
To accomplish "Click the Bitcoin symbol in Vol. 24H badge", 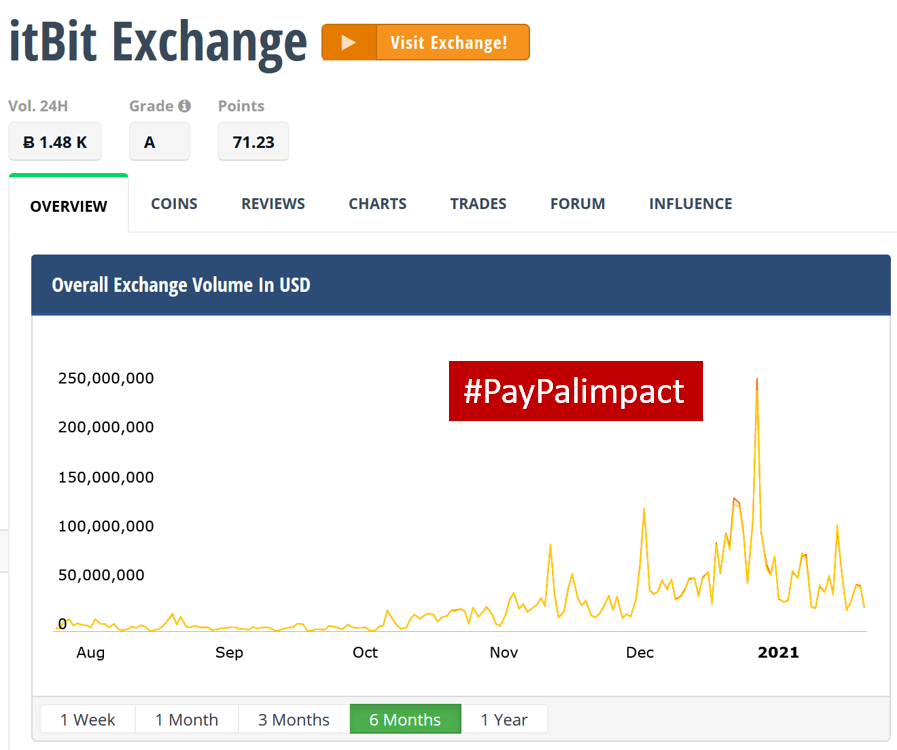I will point(28,141).
